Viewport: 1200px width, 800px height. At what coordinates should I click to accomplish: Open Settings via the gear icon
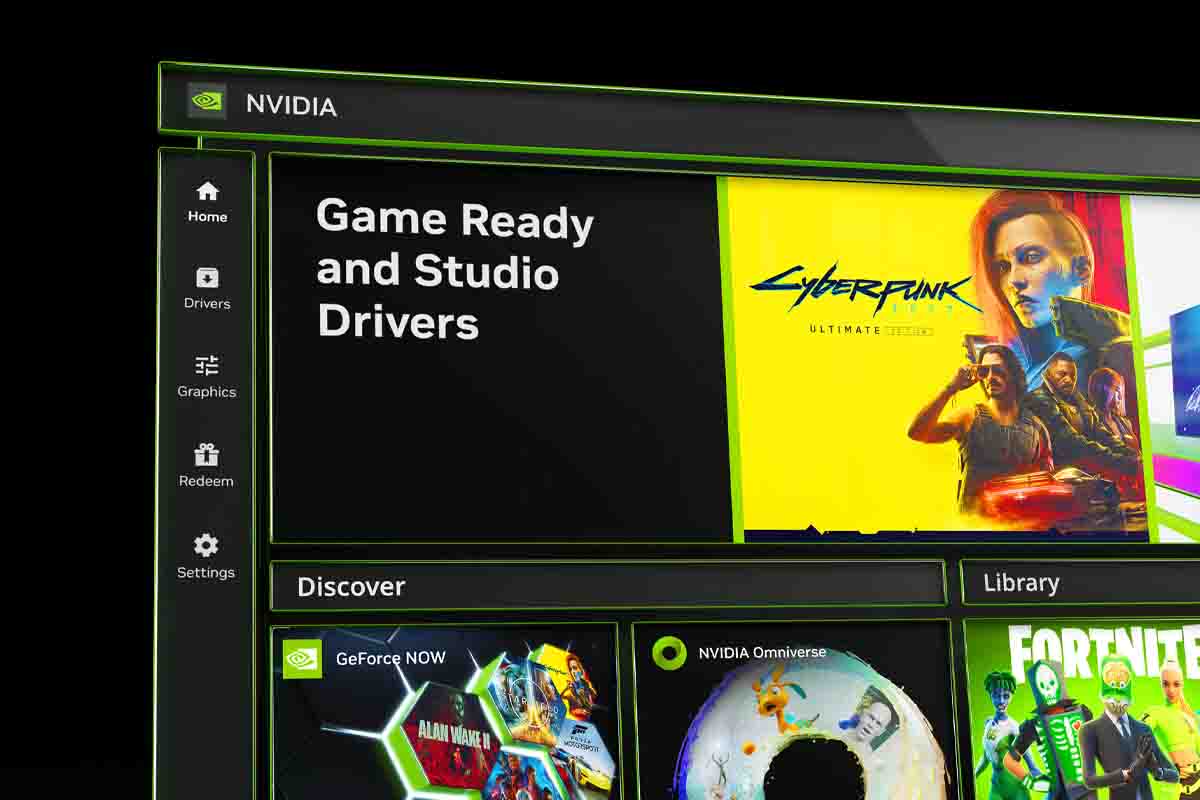pos(206,545)
